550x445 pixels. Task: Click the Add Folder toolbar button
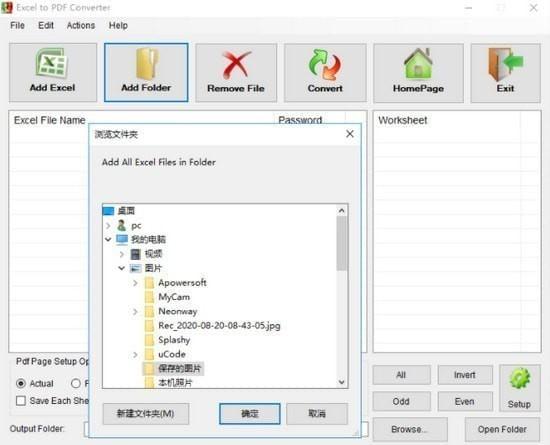coord(146,73)
